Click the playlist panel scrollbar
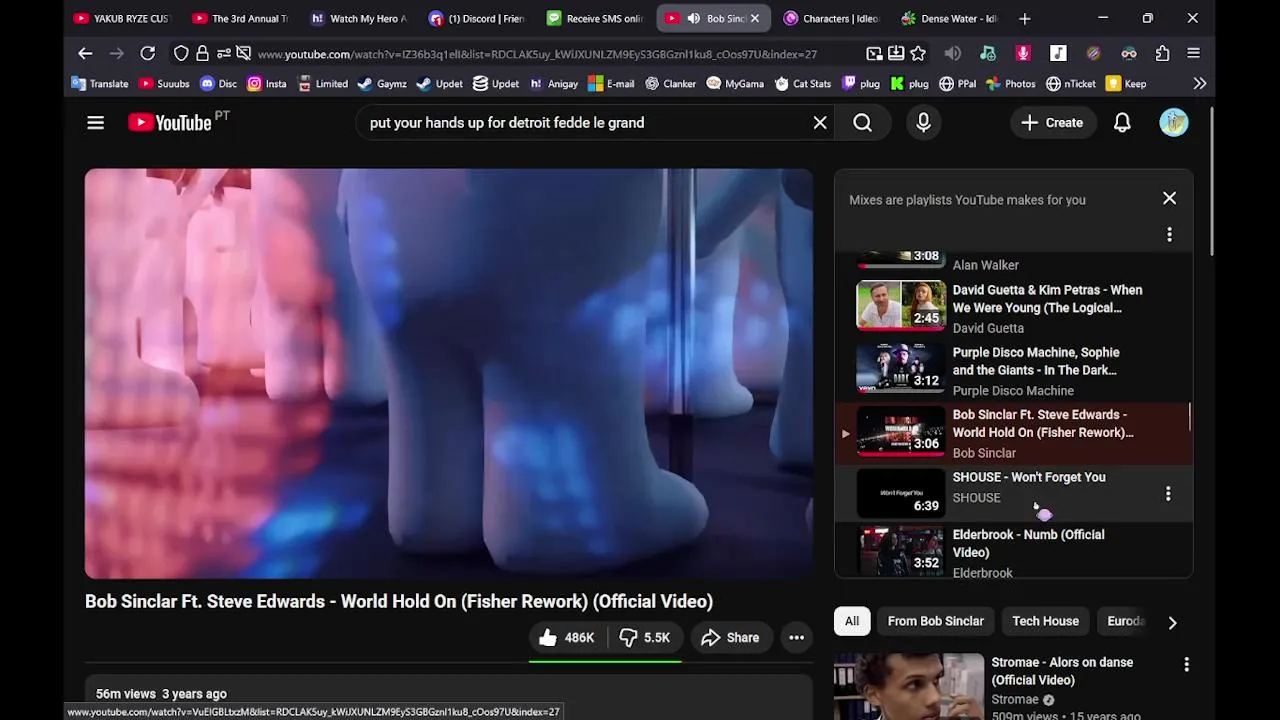 pos(1189,418)
